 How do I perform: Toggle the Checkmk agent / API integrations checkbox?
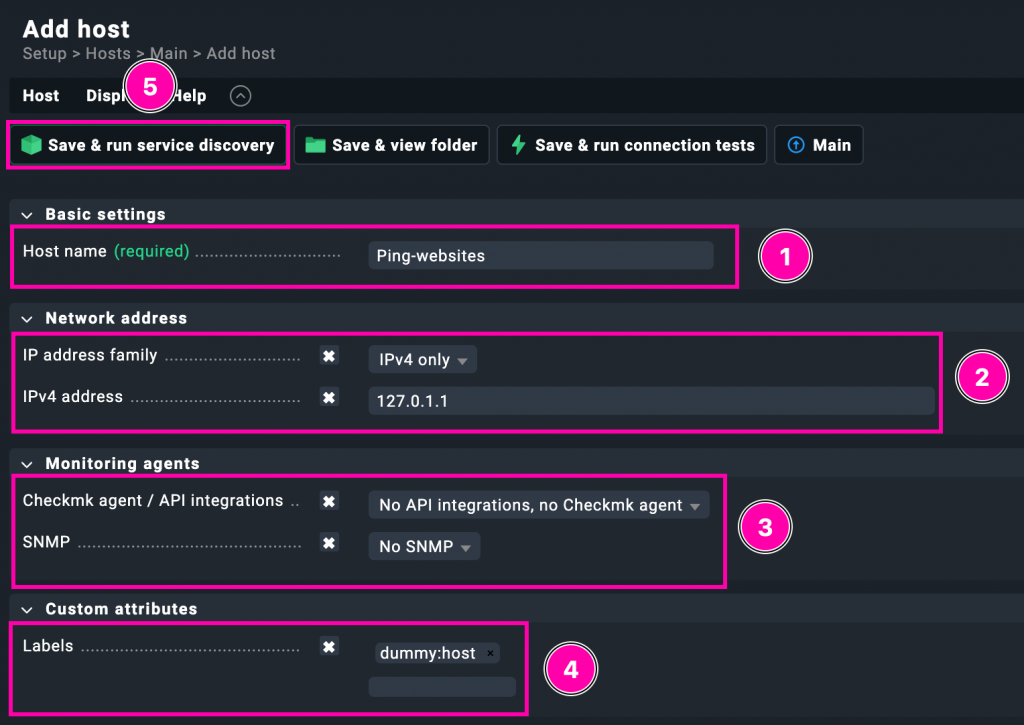click(328, 501)
